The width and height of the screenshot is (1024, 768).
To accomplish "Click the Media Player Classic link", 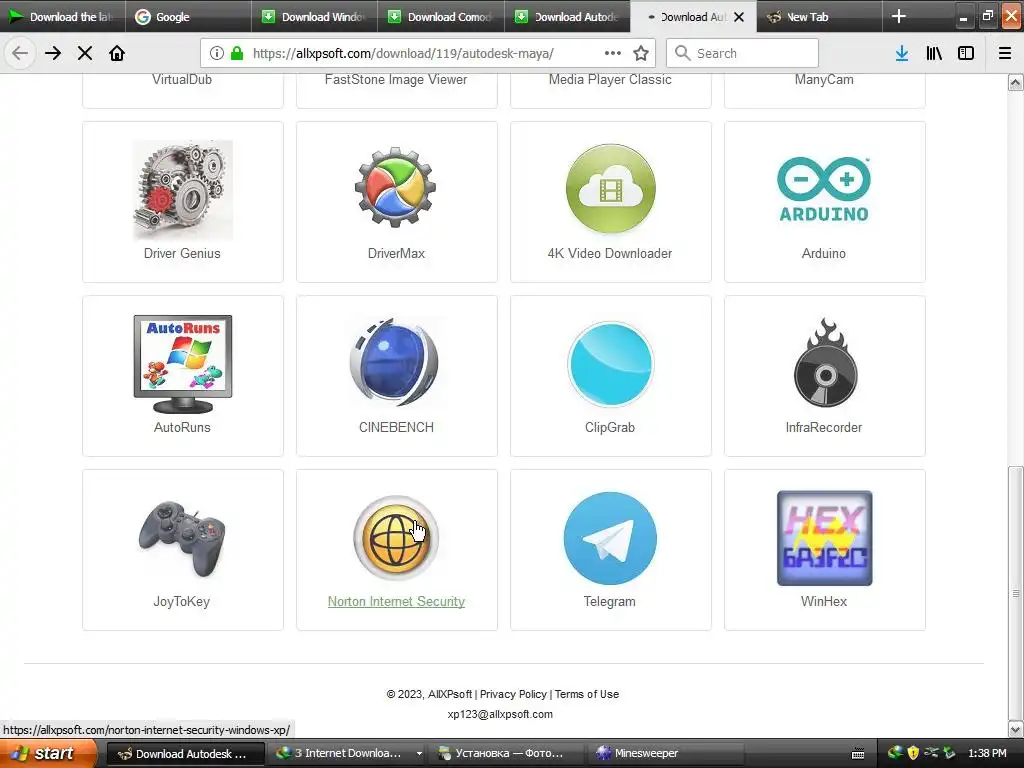I will pos(610,80).
